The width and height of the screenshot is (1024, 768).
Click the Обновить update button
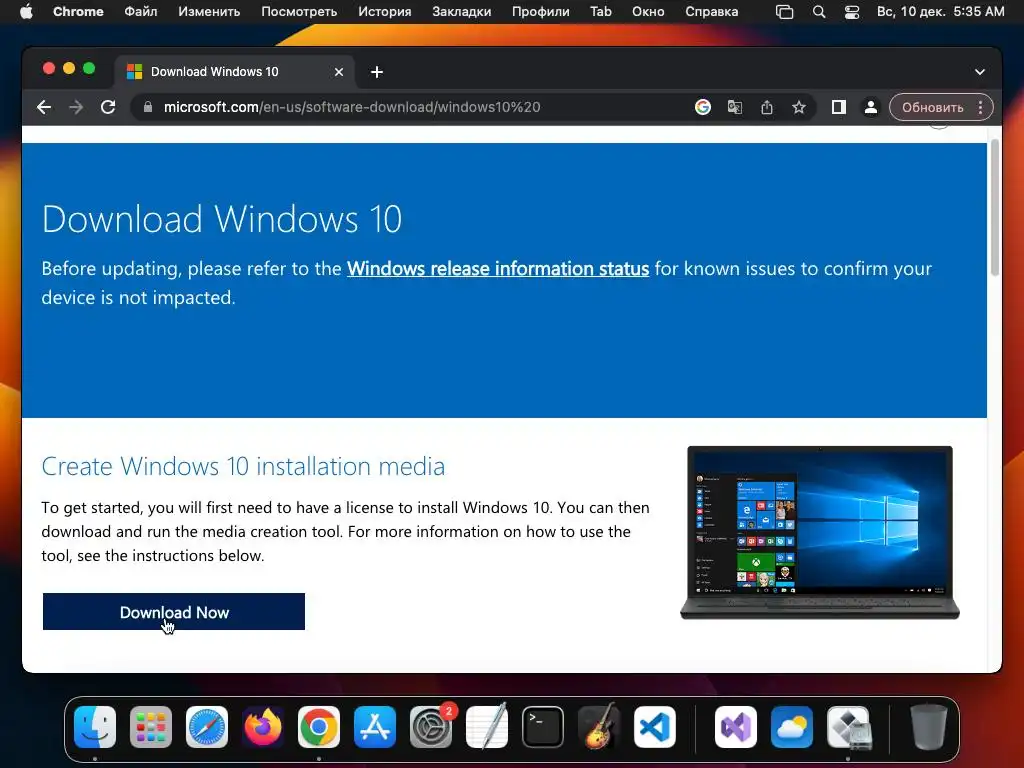tap(933, 107)
